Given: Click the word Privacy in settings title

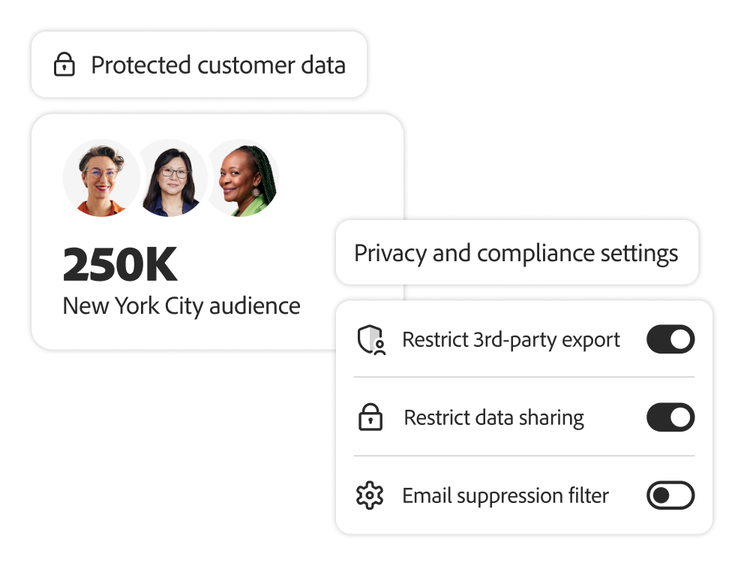Looking at the screenshot, I should pos(390,253).
